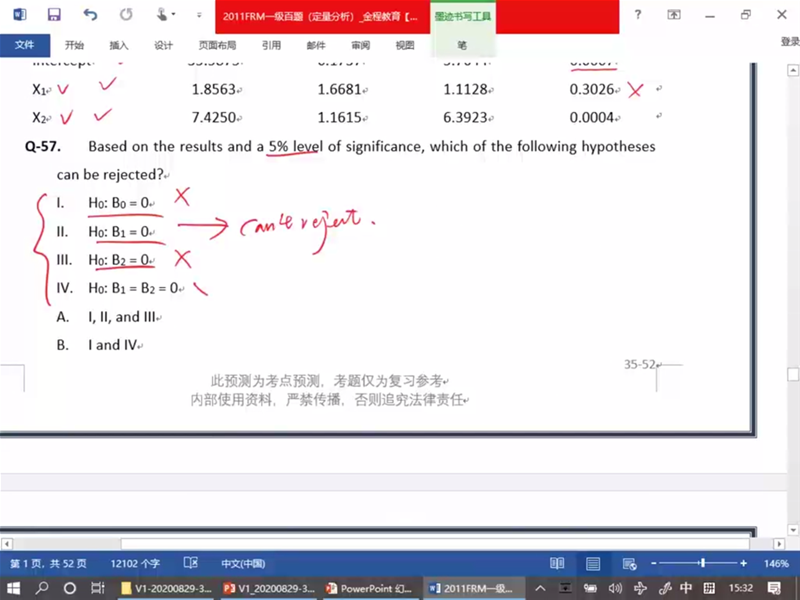Open Windows taskbar search
This screenshot has width=800, height=600.
(42, 588)
